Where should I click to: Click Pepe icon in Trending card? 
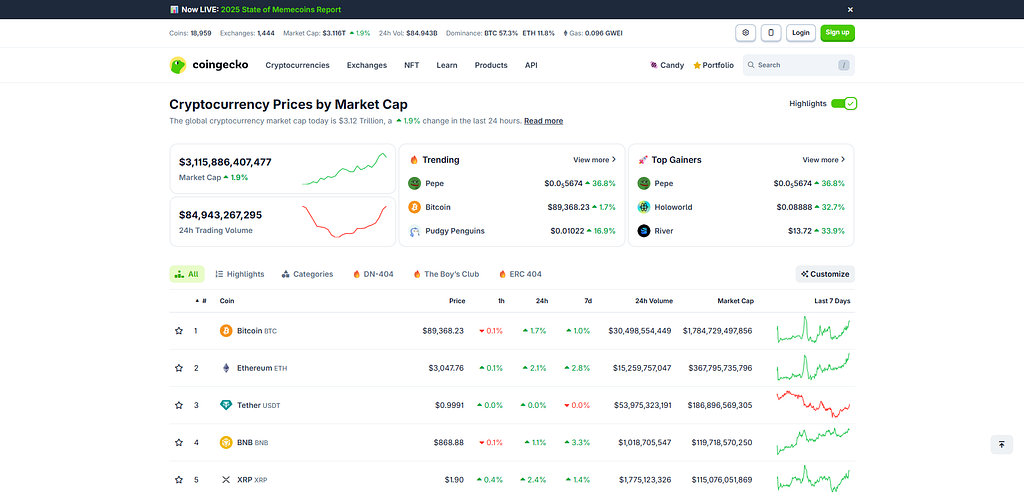pos(414,183)
